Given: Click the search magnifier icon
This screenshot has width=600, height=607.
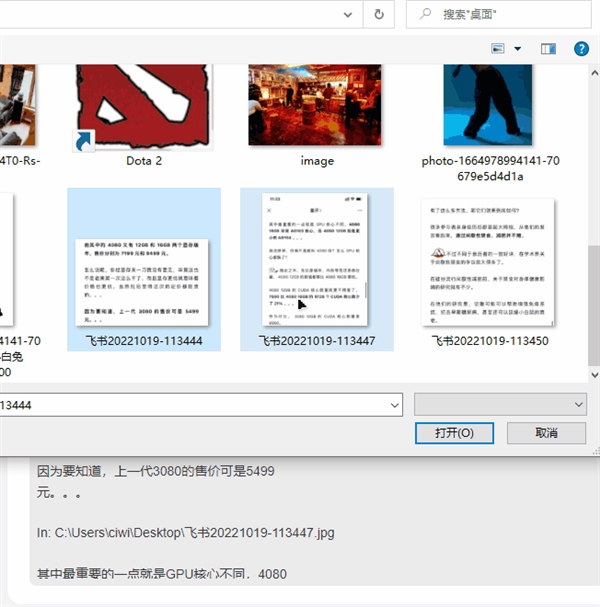Looking at the screenshot, I should (x=426, y=15).
